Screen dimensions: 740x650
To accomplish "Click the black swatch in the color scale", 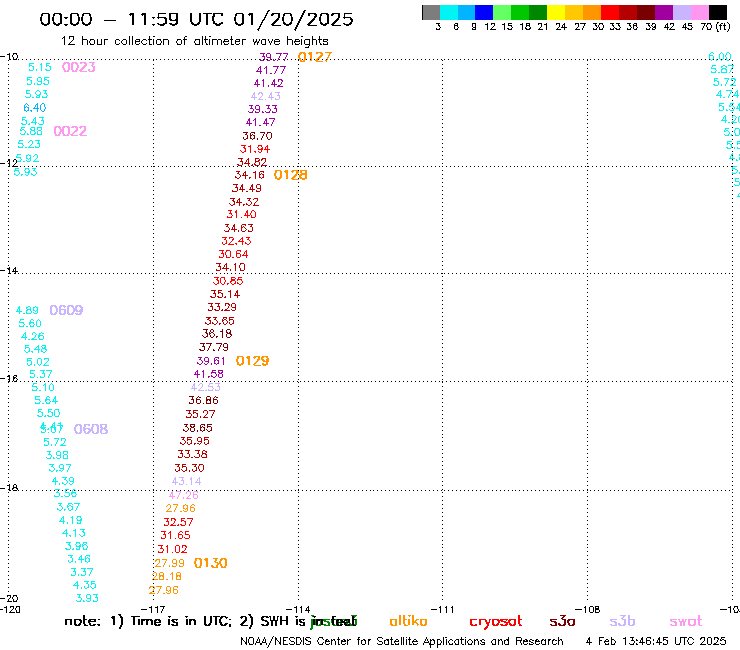I will pyautogui.click(x=717, y=12).
